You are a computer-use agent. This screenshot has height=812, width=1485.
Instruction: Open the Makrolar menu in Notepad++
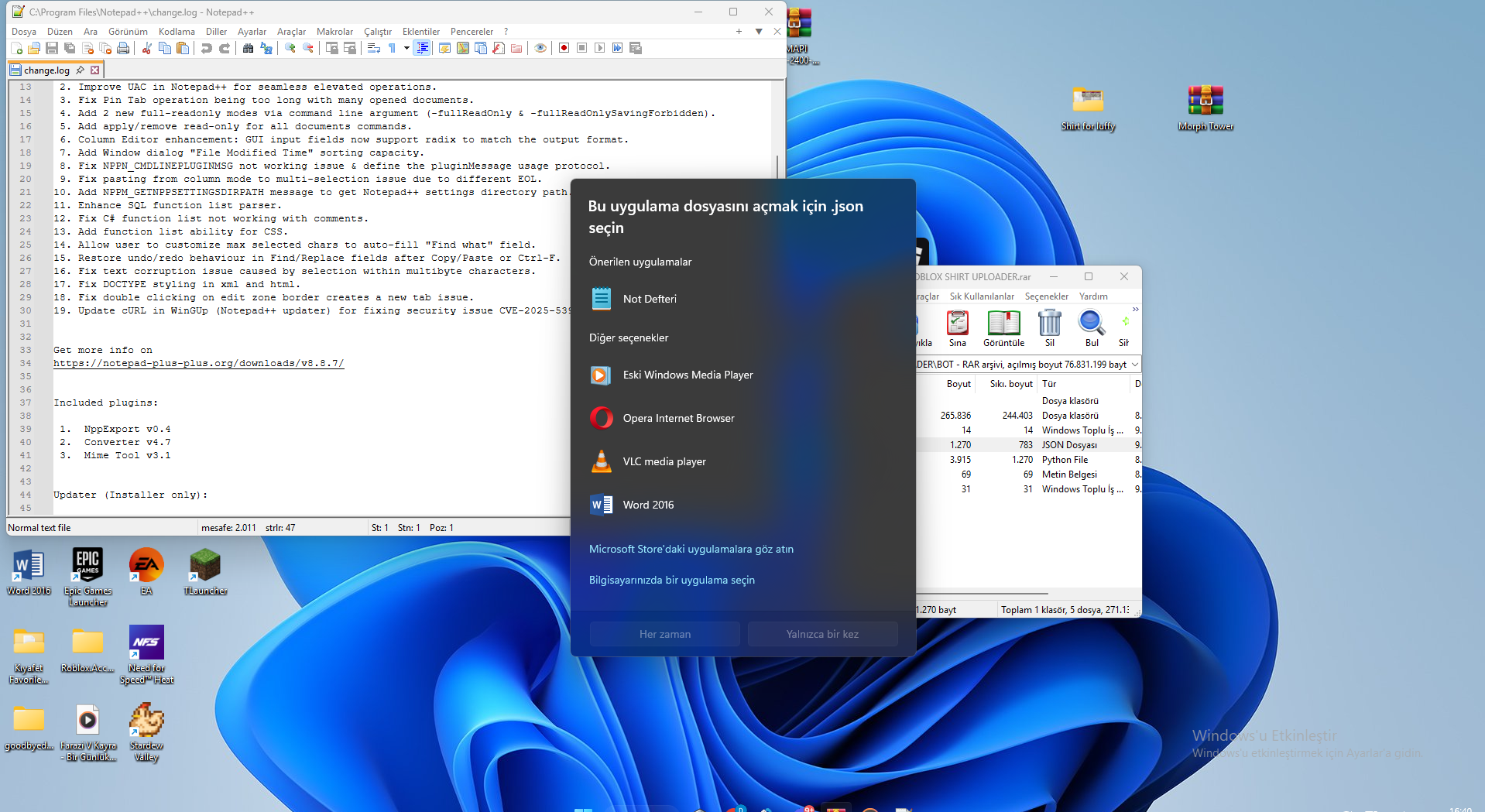(334, 32)
